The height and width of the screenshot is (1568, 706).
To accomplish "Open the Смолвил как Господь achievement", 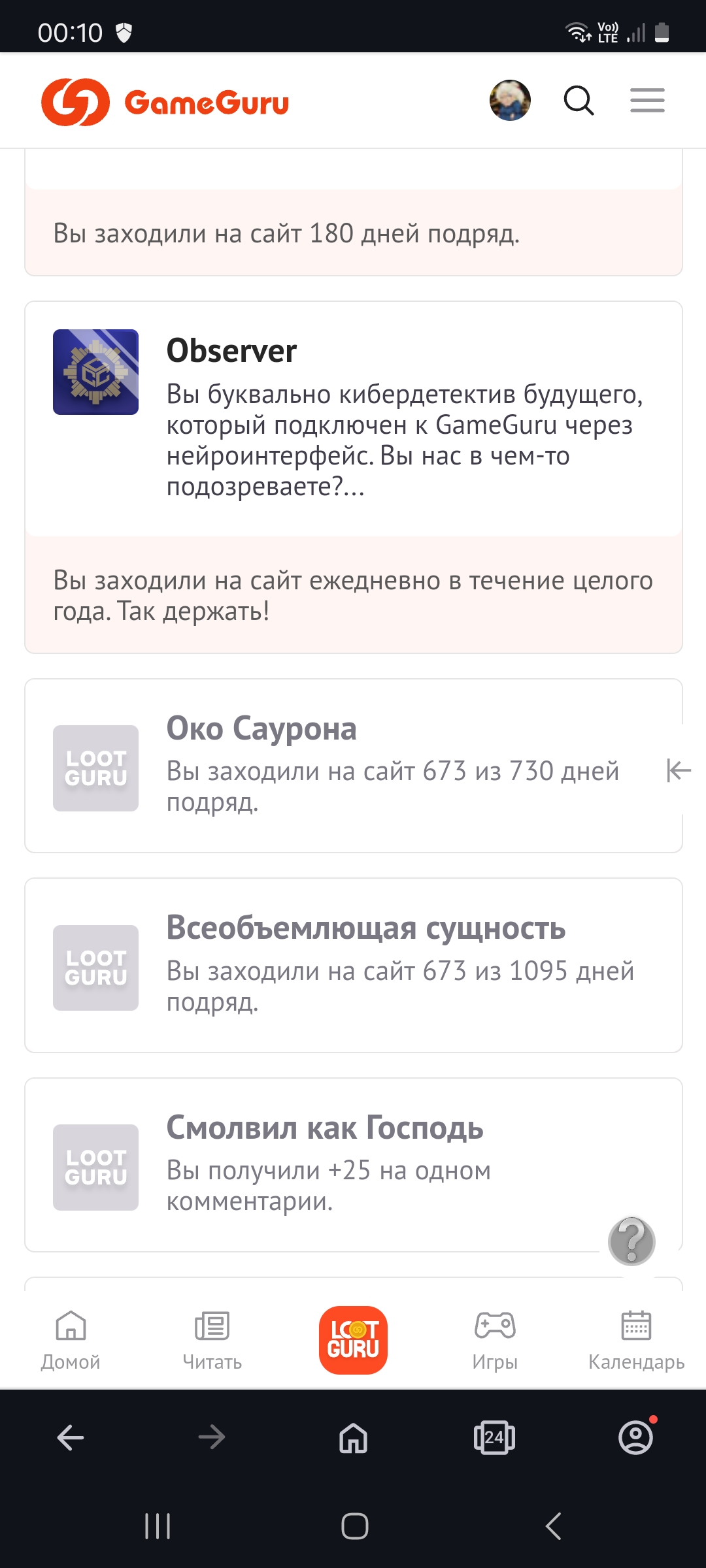I will pyautogui.click(x=325, y=1128).
